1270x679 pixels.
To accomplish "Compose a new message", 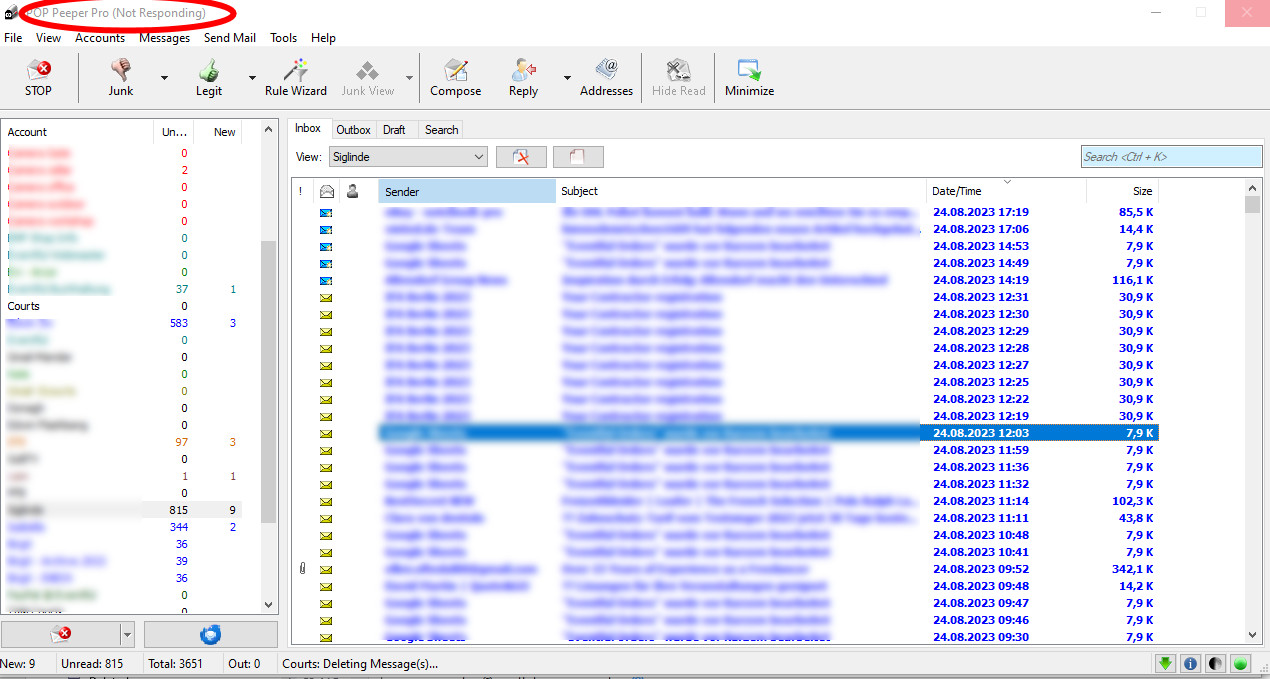I will click(456, 78).
